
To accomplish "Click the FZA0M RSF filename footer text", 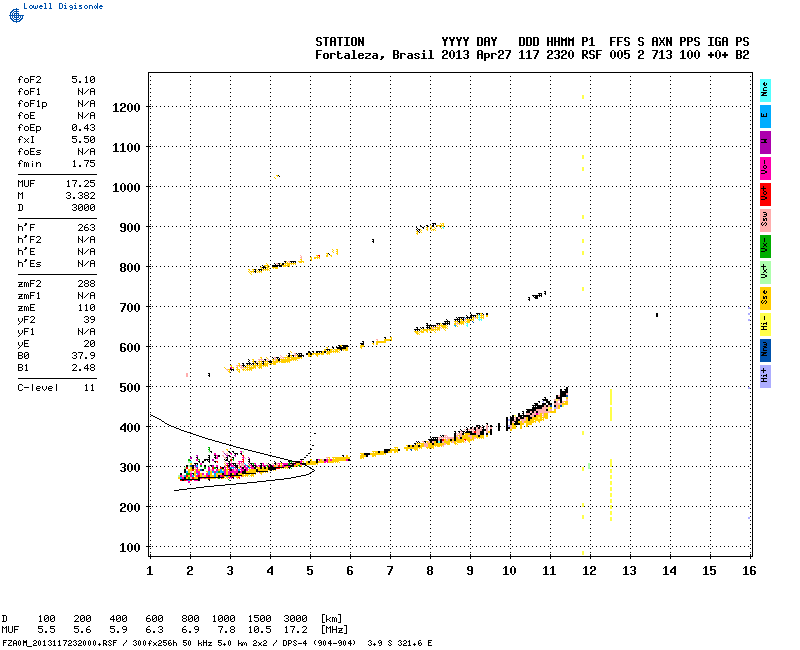I will click(60, 643).
